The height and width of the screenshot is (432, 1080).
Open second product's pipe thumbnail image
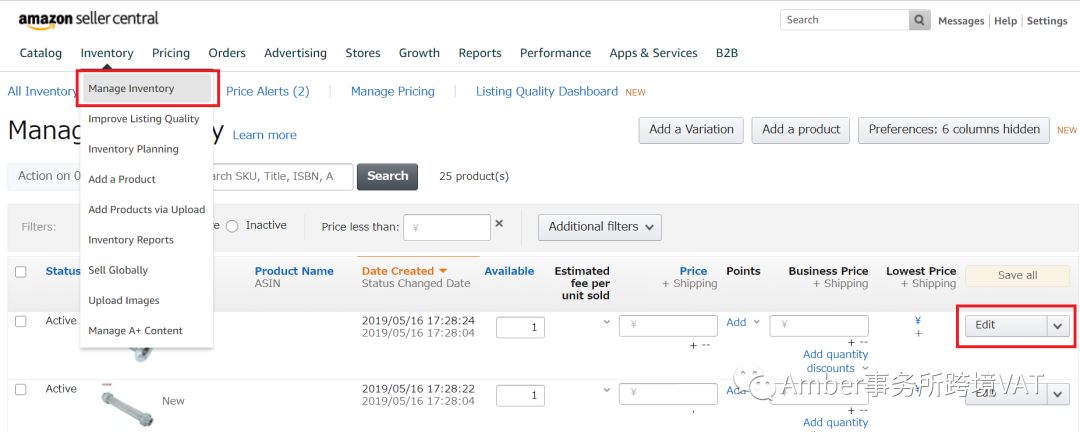click(128, 404)
